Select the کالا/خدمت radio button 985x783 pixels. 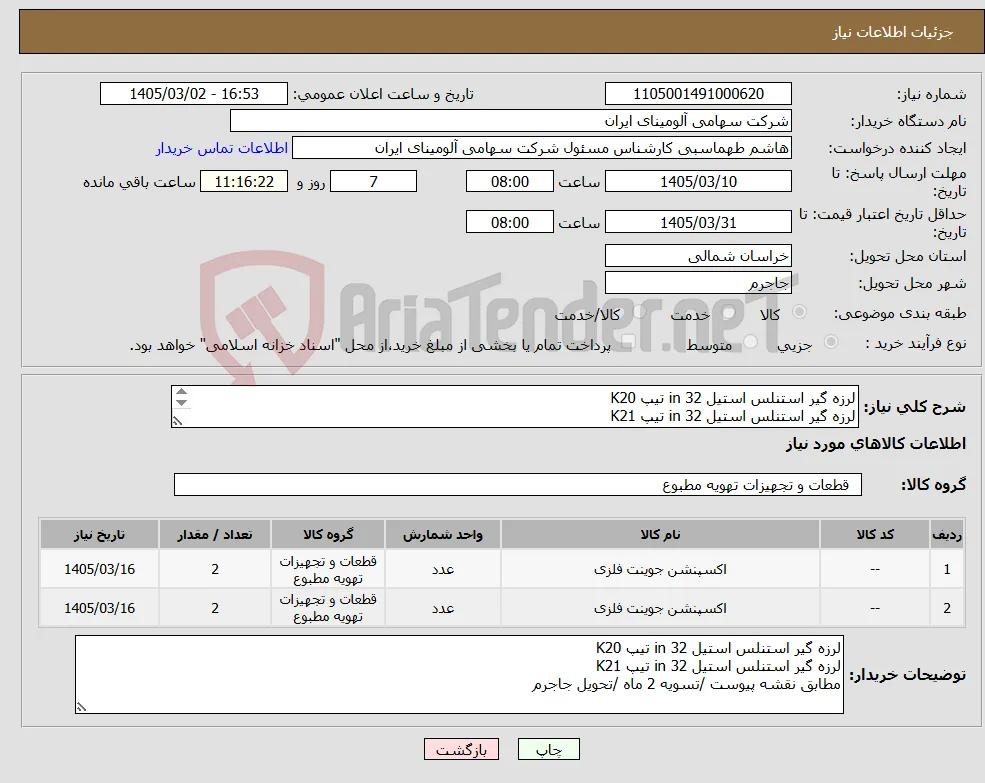639,312
